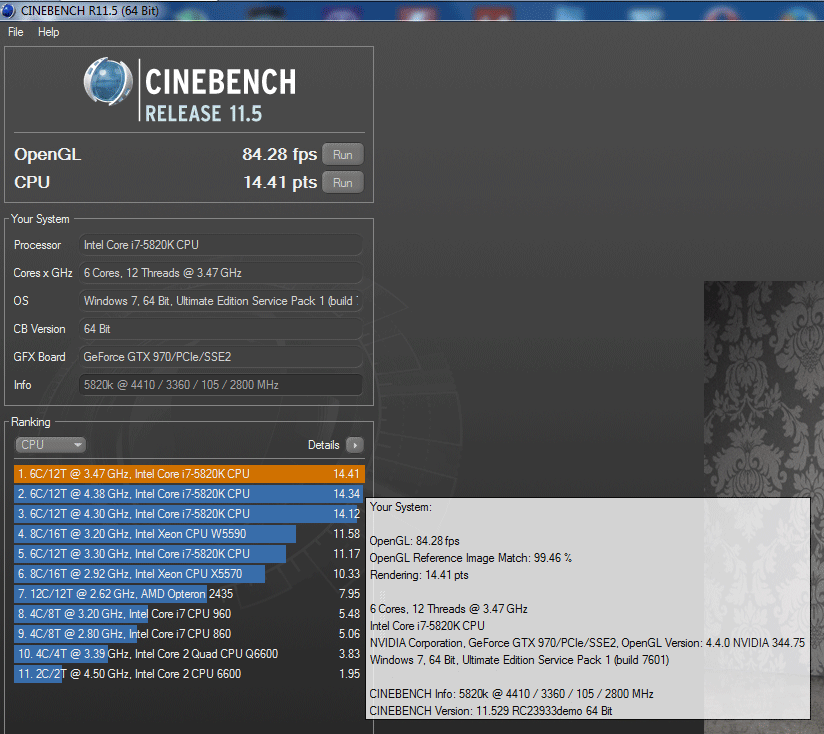
Task: Click the CINEBENCH Version line in tooltip
Action: [x=491, y=711]
